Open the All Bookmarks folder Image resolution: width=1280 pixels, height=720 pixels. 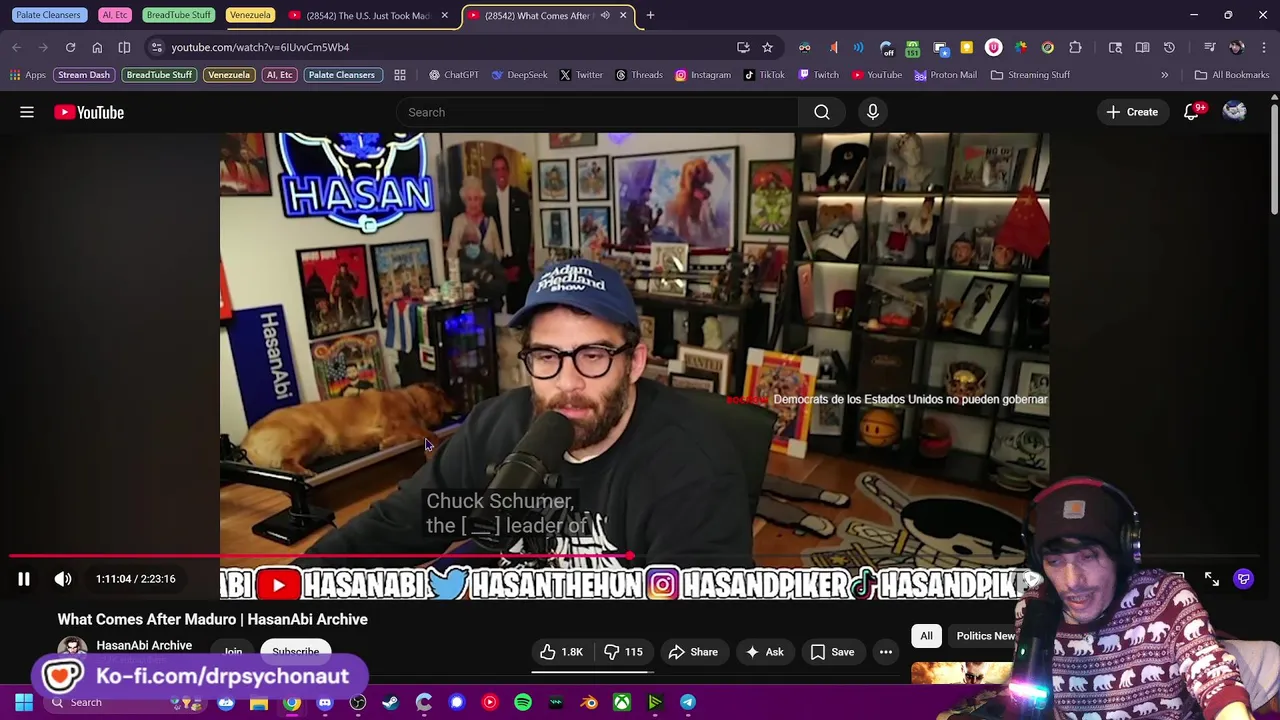tap(1232, 75)
